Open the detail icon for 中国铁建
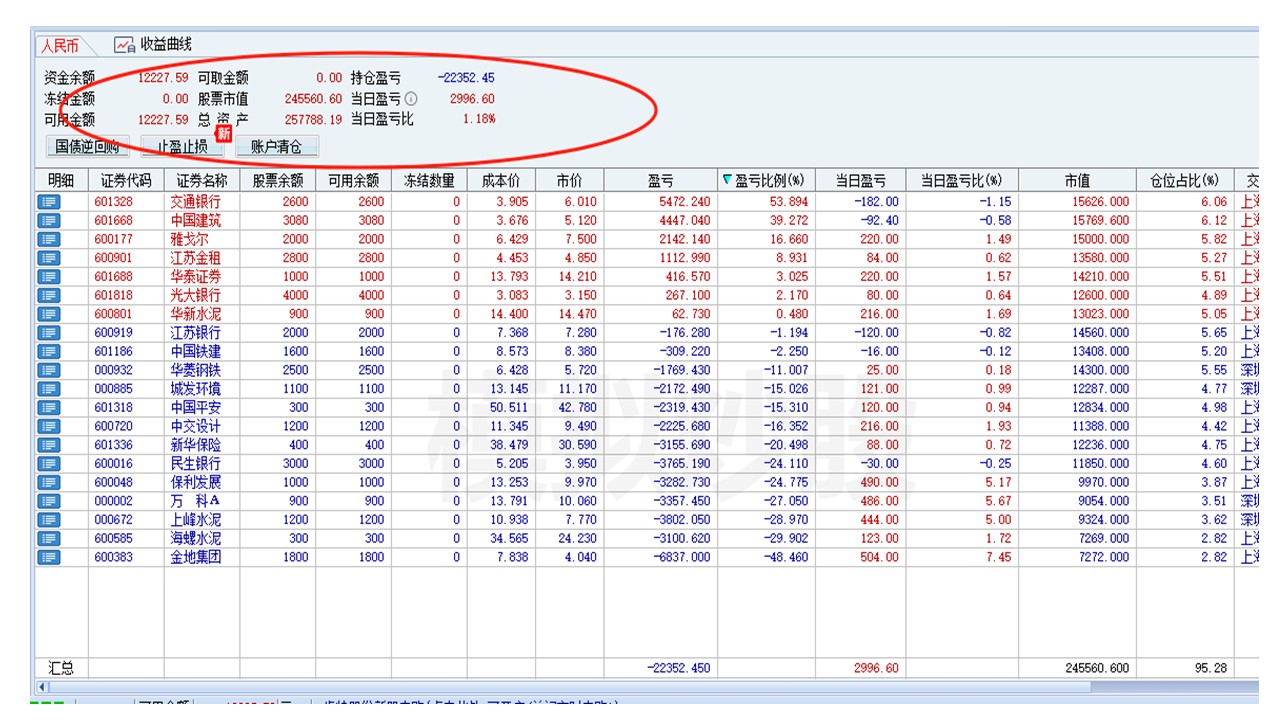Screen dimensions: 1280x720 point(48,352)
